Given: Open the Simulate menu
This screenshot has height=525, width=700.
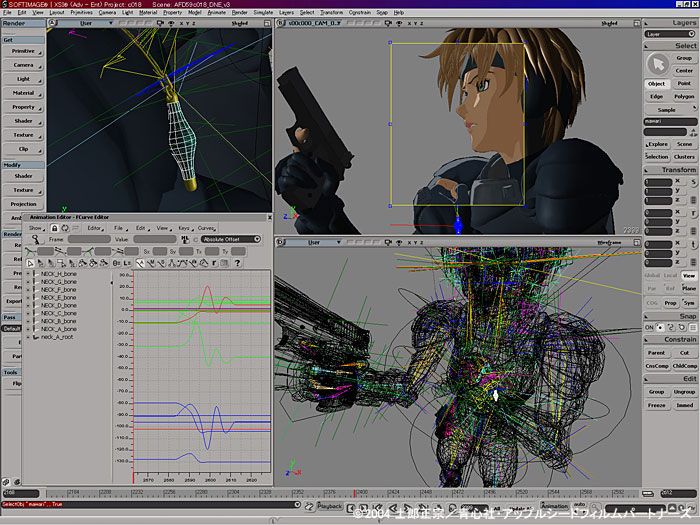Looking at the screenshot, I should (263, 12).
